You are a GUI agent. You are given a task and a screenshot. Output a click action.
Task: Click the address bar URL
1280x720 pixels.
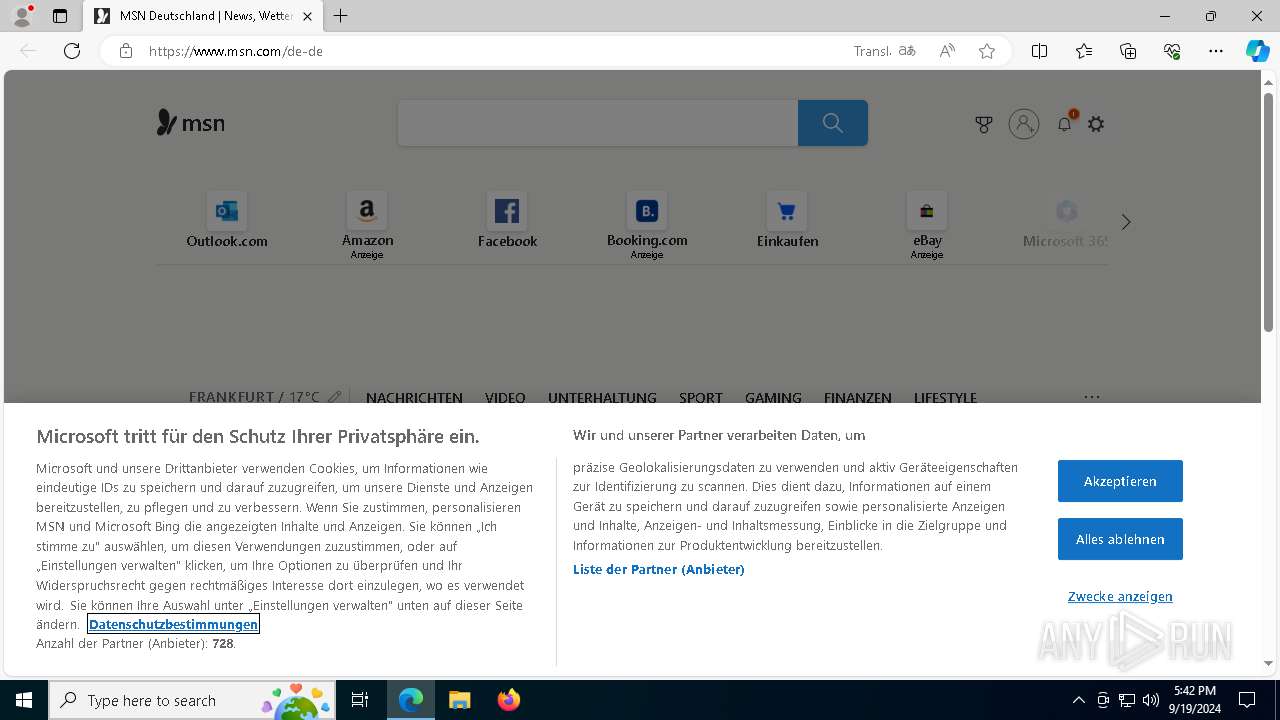pyautogui.click(x=236, y=51)
